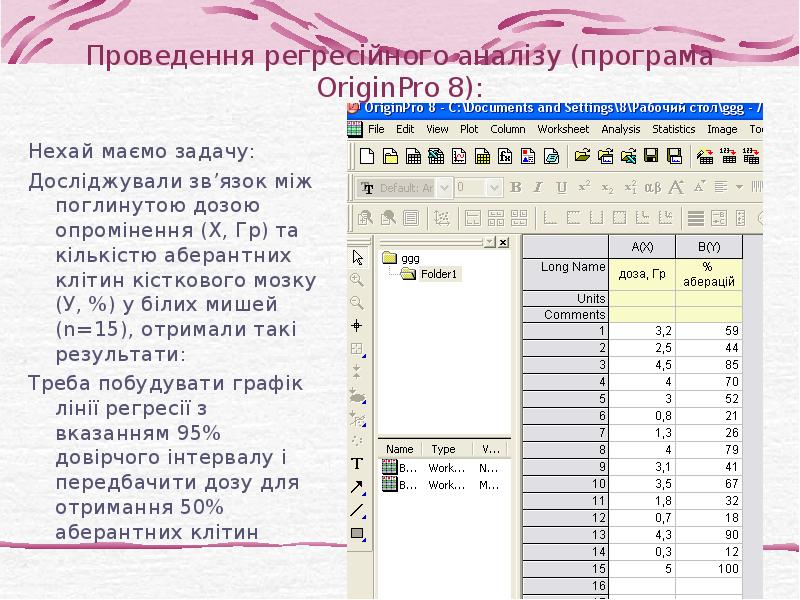Open the Statistics menu
The image size is (800, 600).
pyautogui.click(x=673, y=129)
